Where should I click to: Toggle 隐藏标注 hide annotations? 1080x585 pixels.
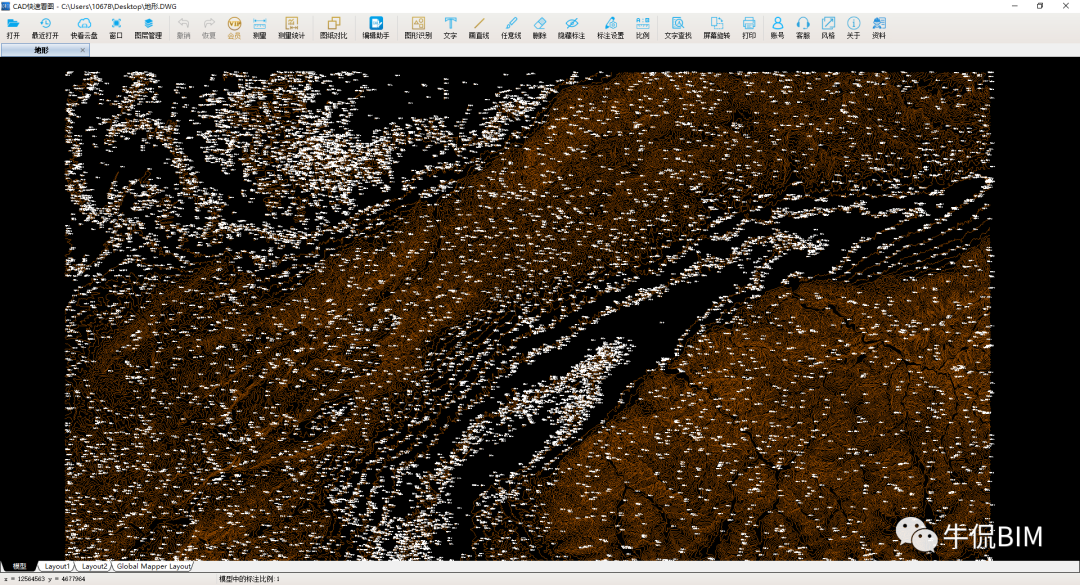click(572, 28)
